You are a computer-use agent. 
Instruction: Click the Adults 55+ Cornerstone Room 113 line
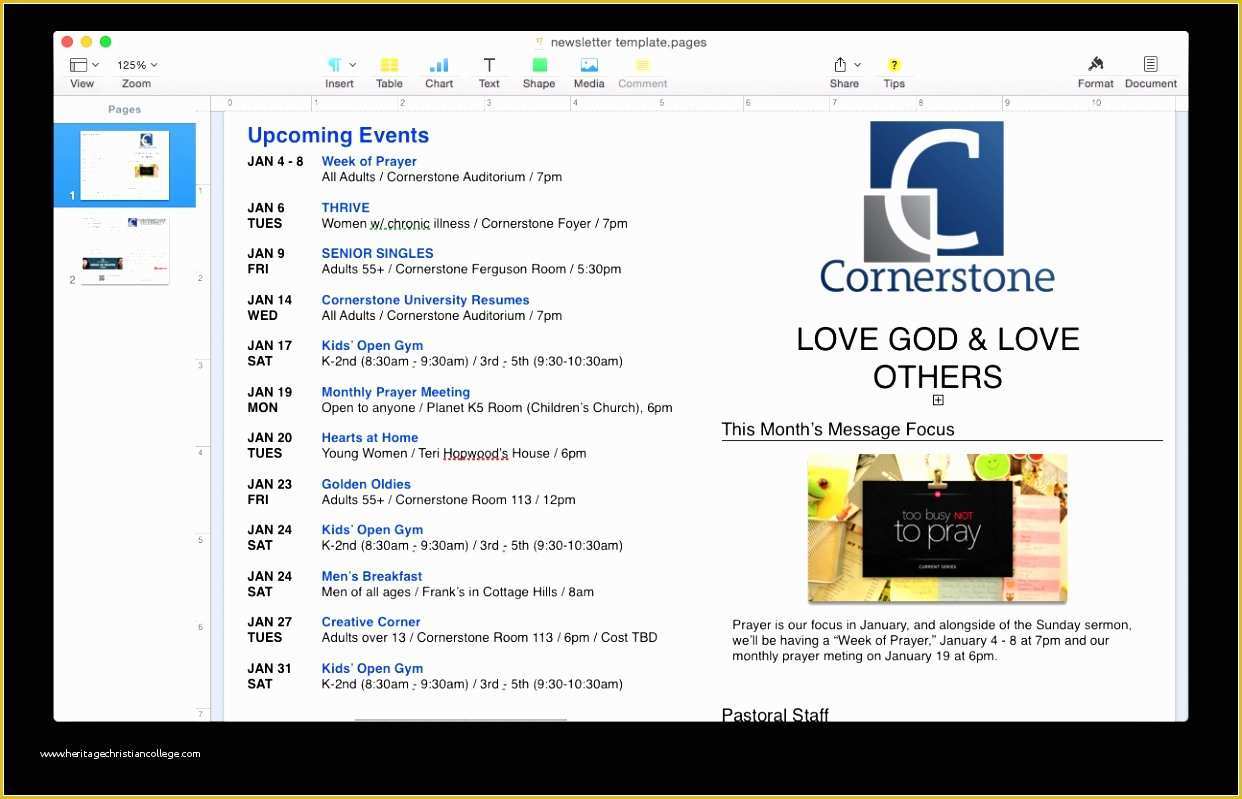click(448, 500)
